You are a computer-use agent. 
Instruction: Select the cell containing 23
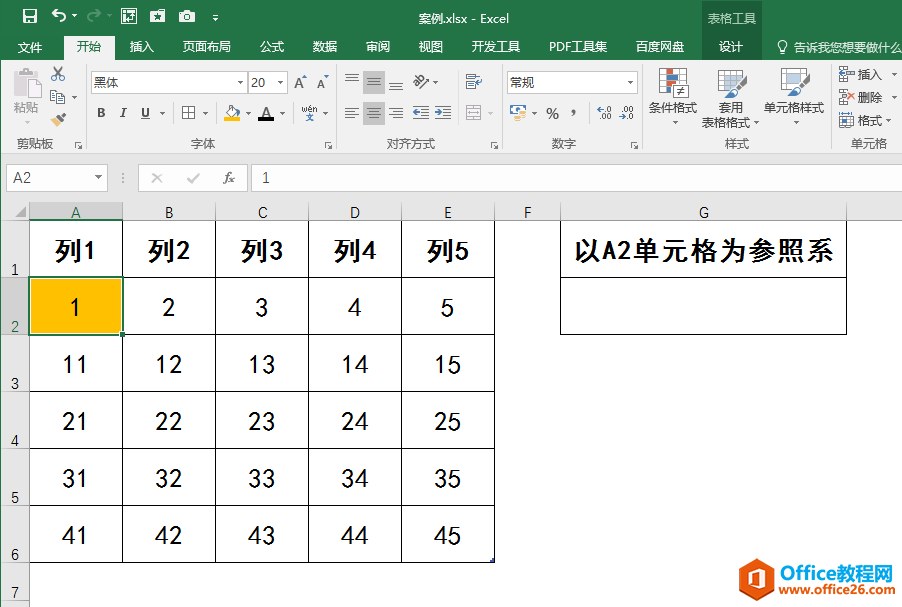(262, 421)
